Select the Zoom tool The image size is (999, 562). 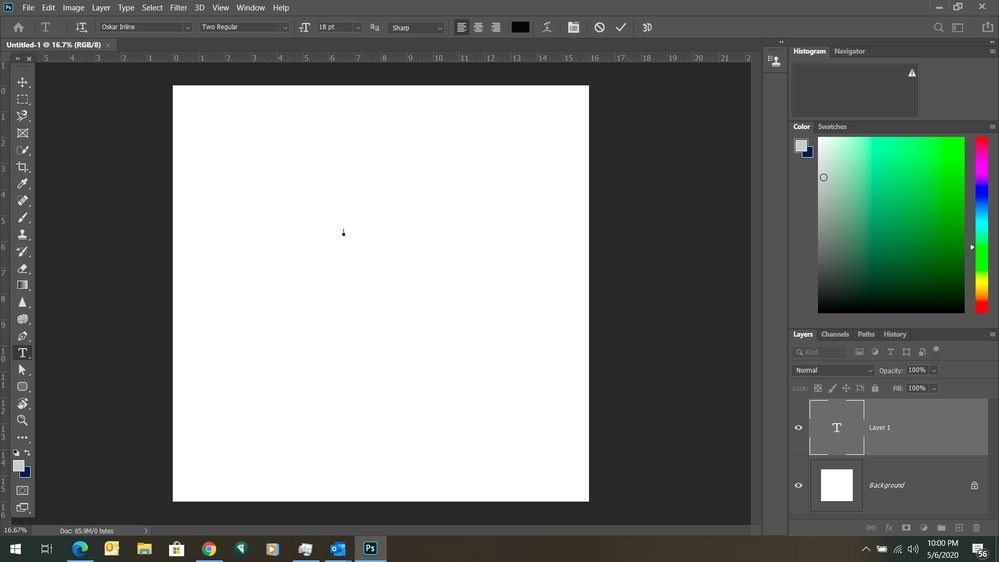point(22,421)
